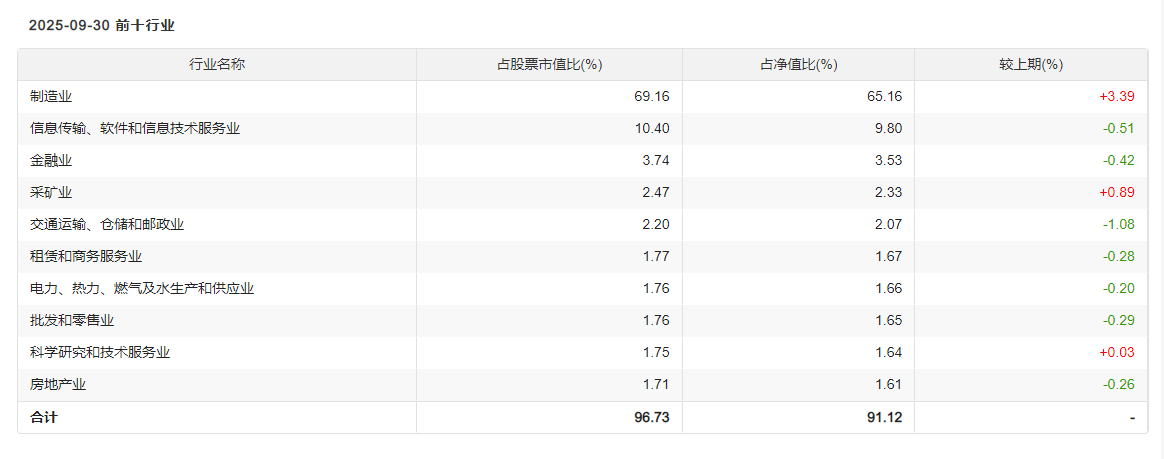Screen dimensions: 1164x459
Task: Click 信息传输、软件和信息技术服务业 industry name
Action: click(135, 128)
